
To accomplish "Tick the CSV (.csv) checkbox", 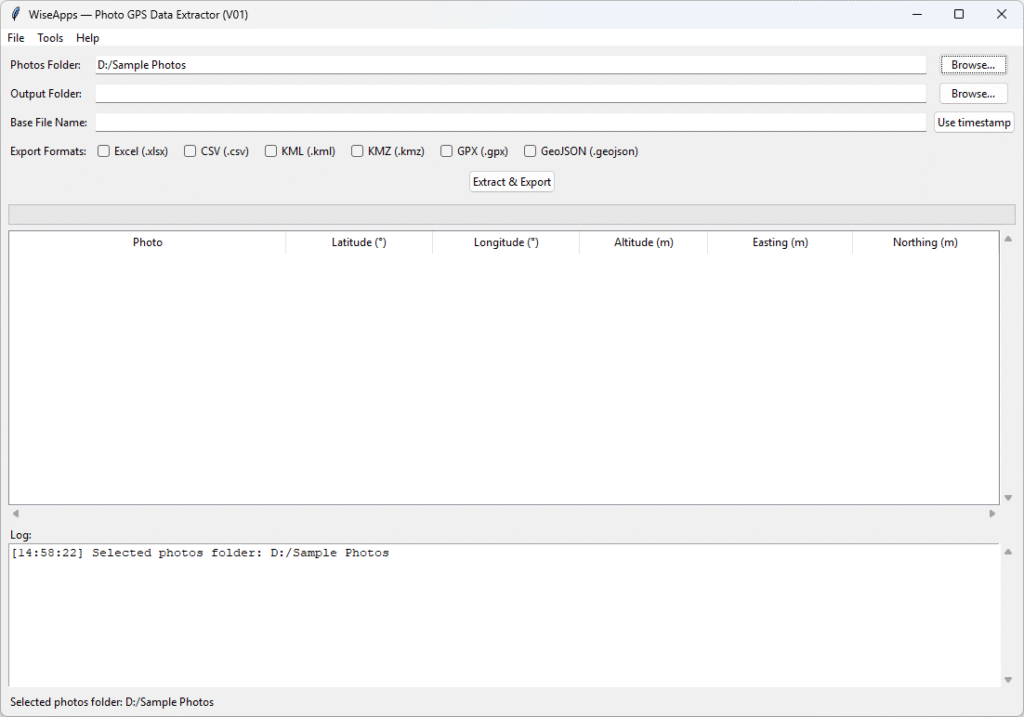I will 190,152.
